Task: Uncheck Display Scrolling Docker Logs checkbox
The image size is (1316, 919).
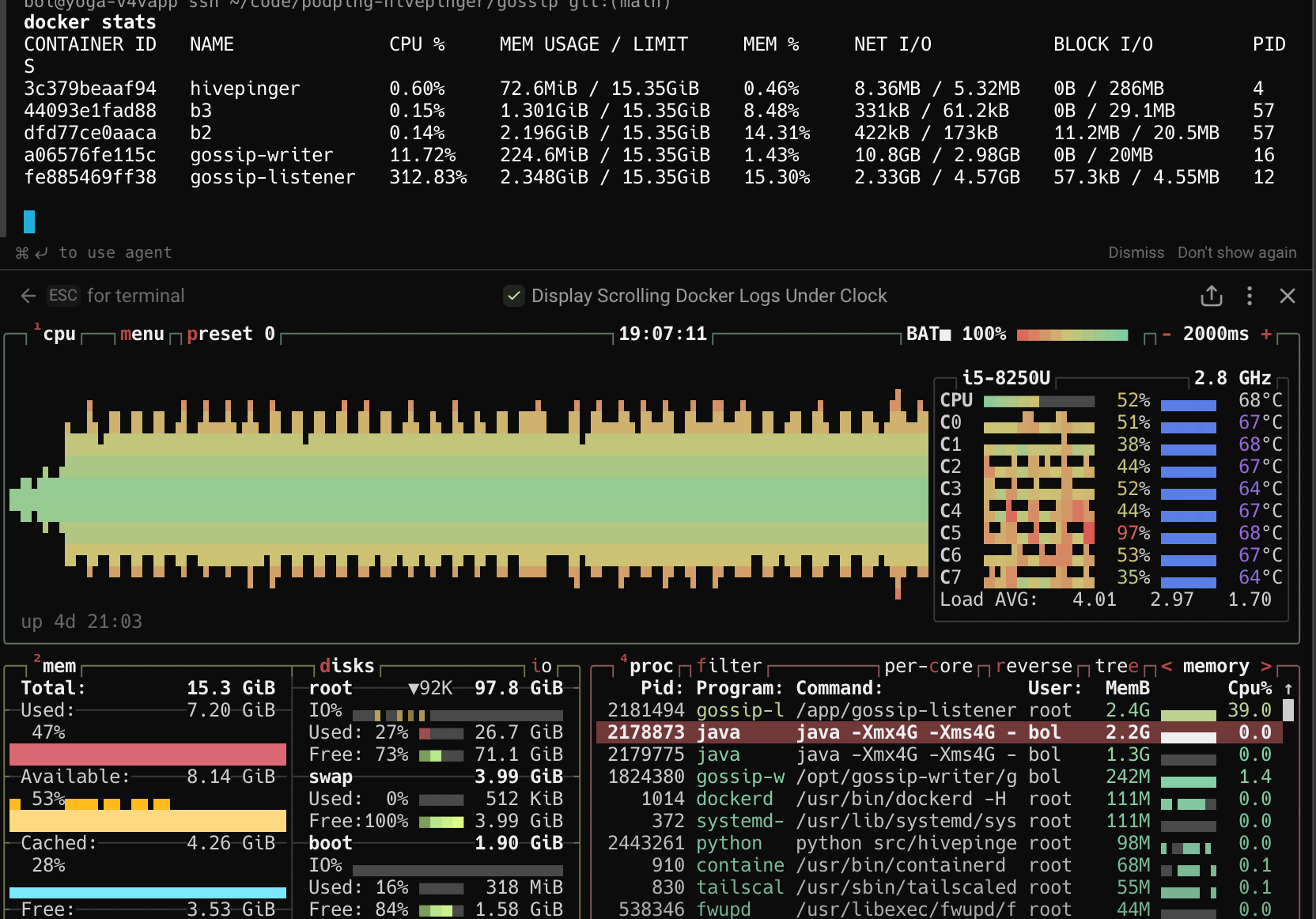Action: [514, 296]
